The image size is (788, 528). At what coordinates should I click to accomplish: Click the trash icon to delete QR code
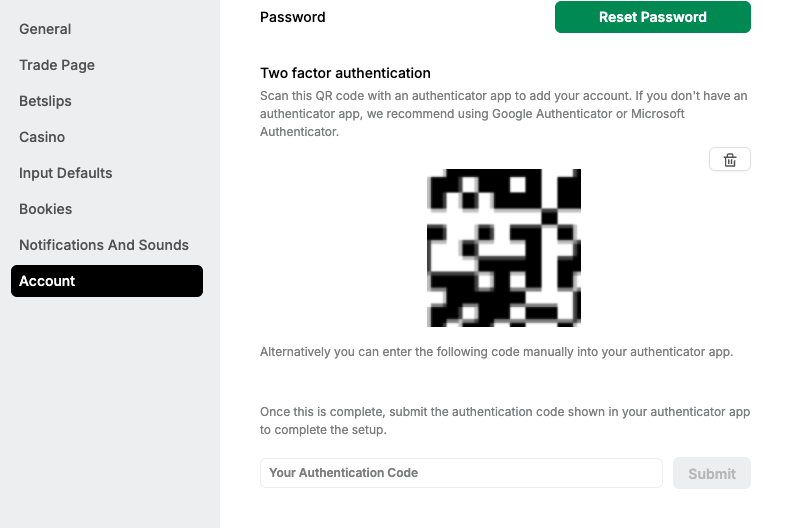tap(730, 159)
